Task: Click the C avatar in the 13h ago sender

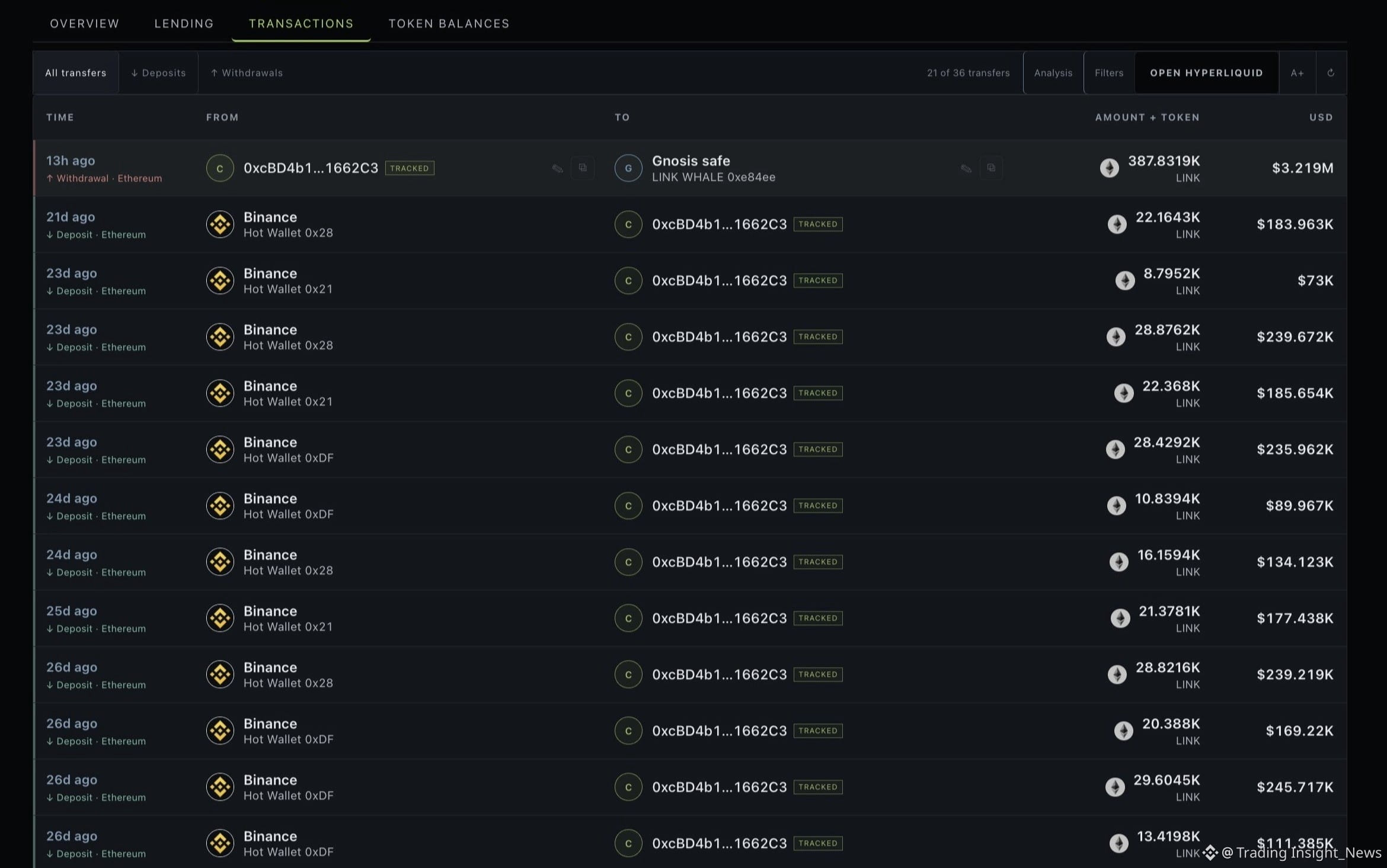Action: pos(220,168)
